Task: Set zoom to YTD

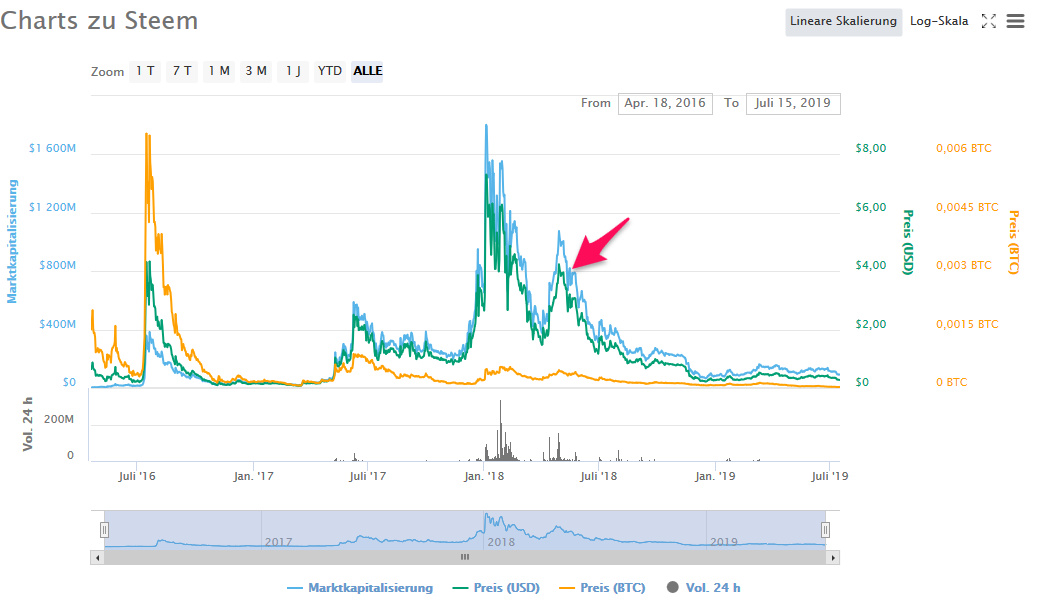Action: coord(330,71)
